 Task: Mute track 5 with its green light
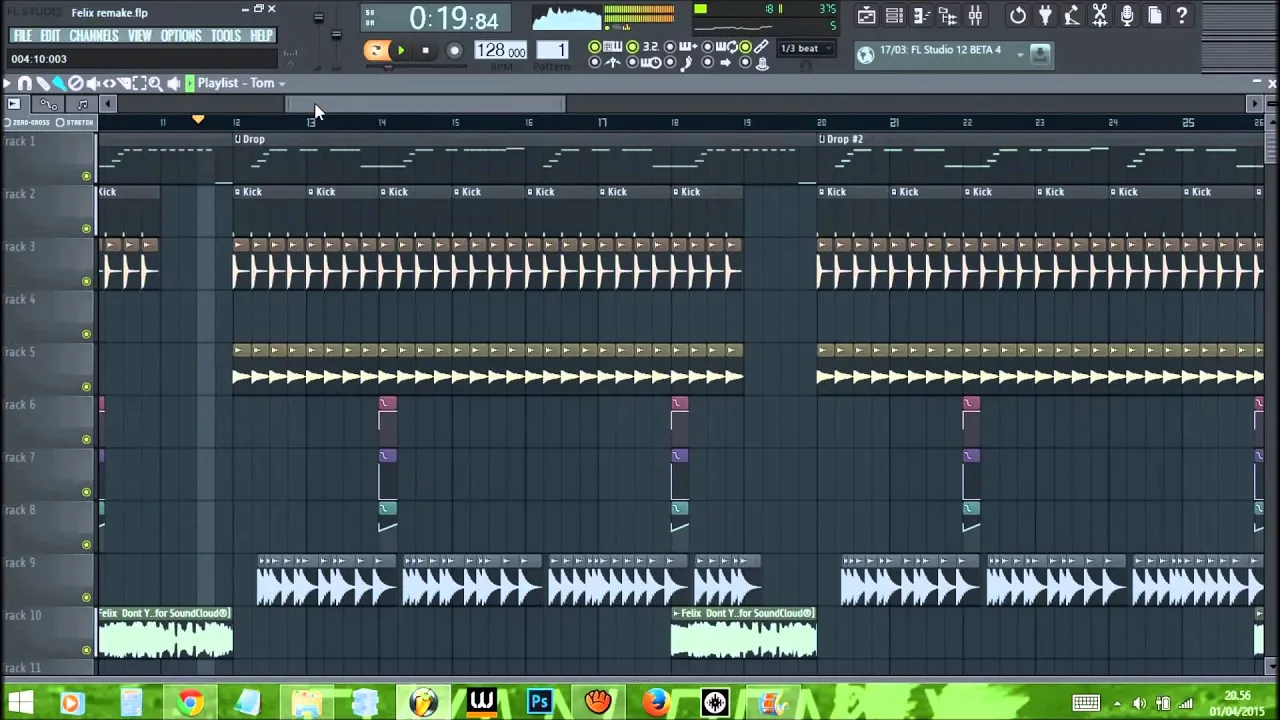coord(86,387)
